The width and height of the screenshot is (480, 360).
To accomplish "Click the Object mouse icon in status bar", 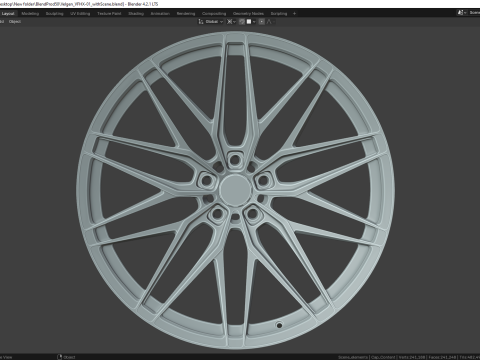I will pos(60,357).
